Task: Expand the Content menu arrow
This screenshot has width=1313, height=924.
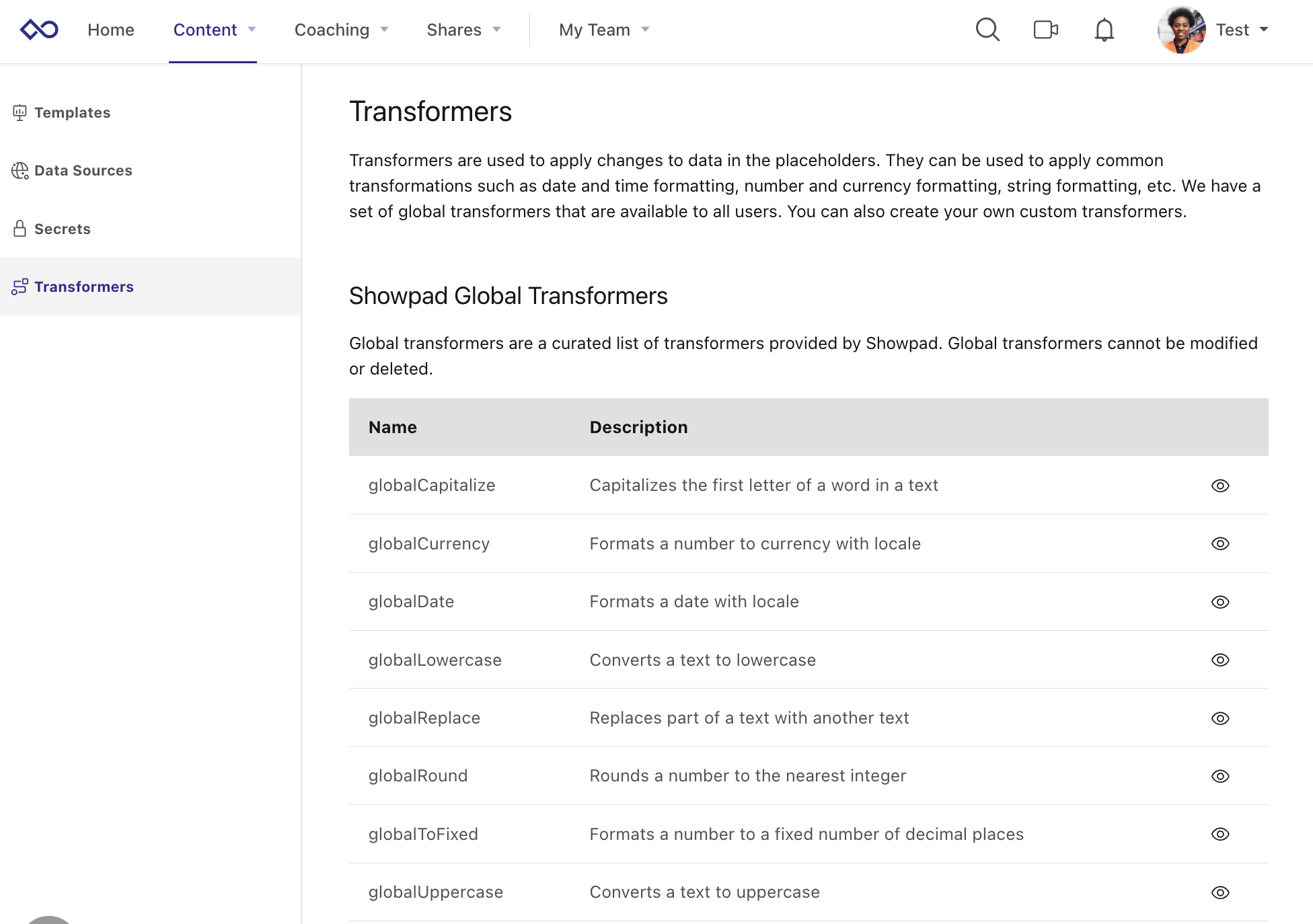Action: click(x=252, y=30)
